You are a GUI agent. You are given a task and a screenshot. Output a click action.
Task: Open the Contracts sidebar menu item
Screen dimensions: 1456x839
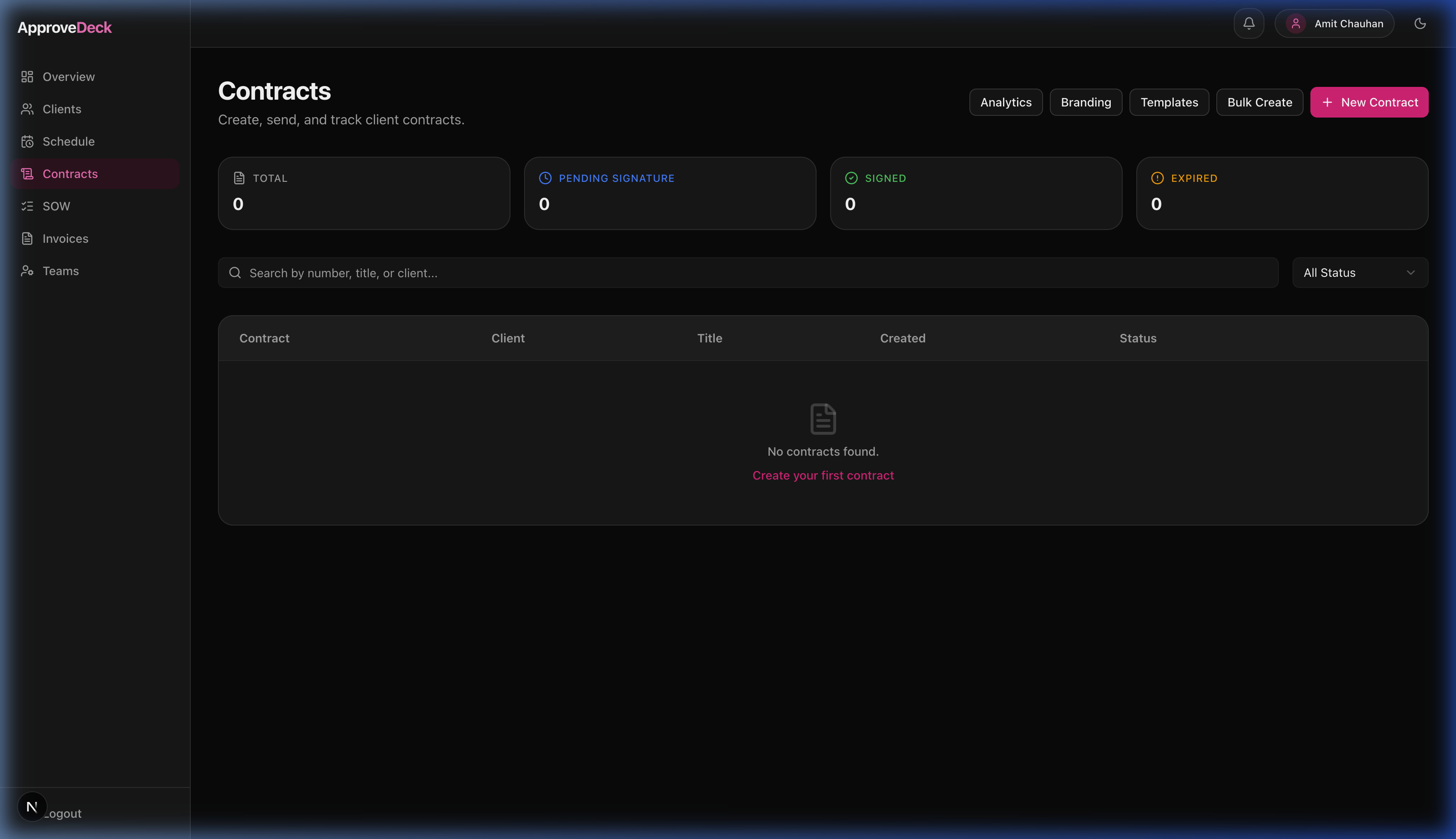click(70, 174)
